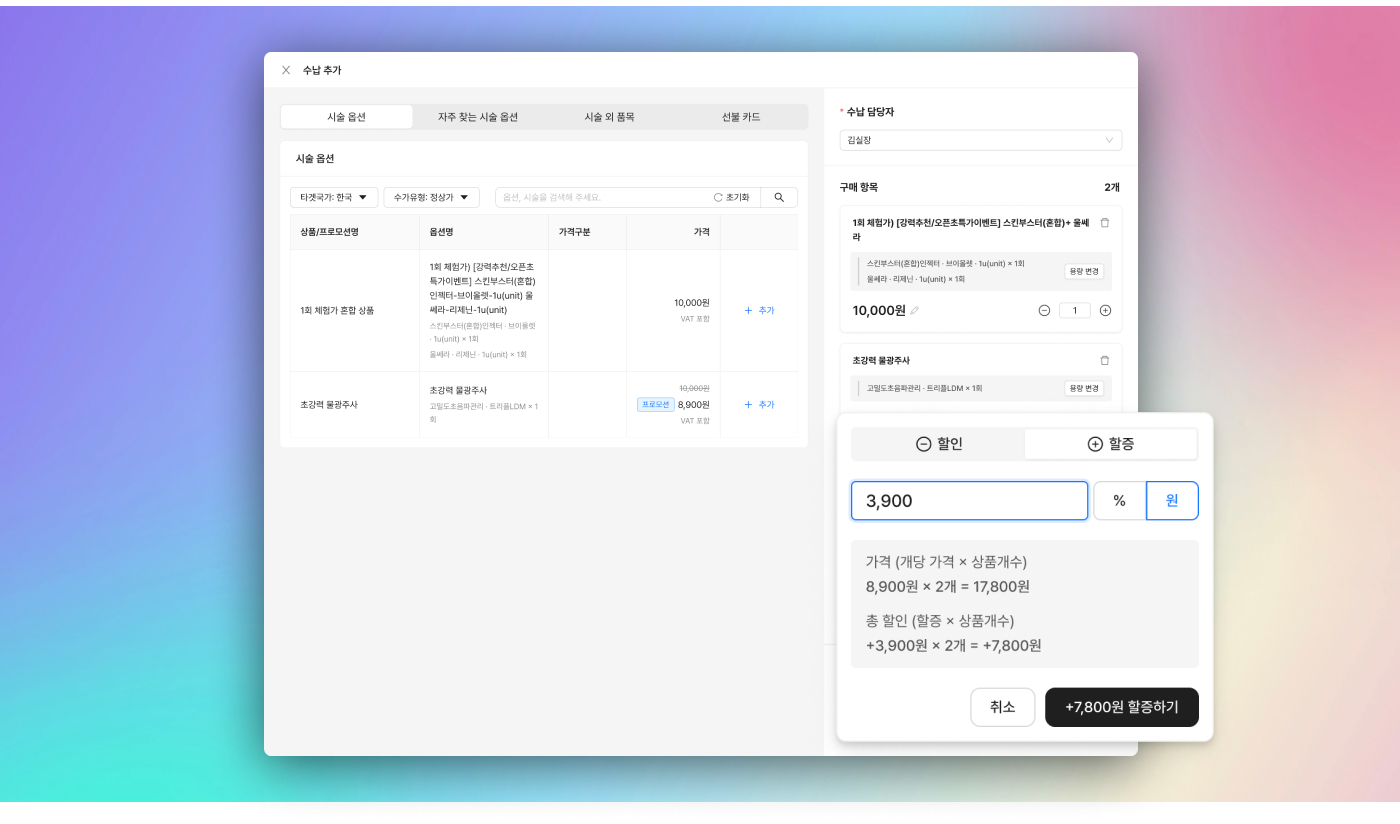Click the 초기화 reset button
The image size is (1400, 824).
(731, 198)
